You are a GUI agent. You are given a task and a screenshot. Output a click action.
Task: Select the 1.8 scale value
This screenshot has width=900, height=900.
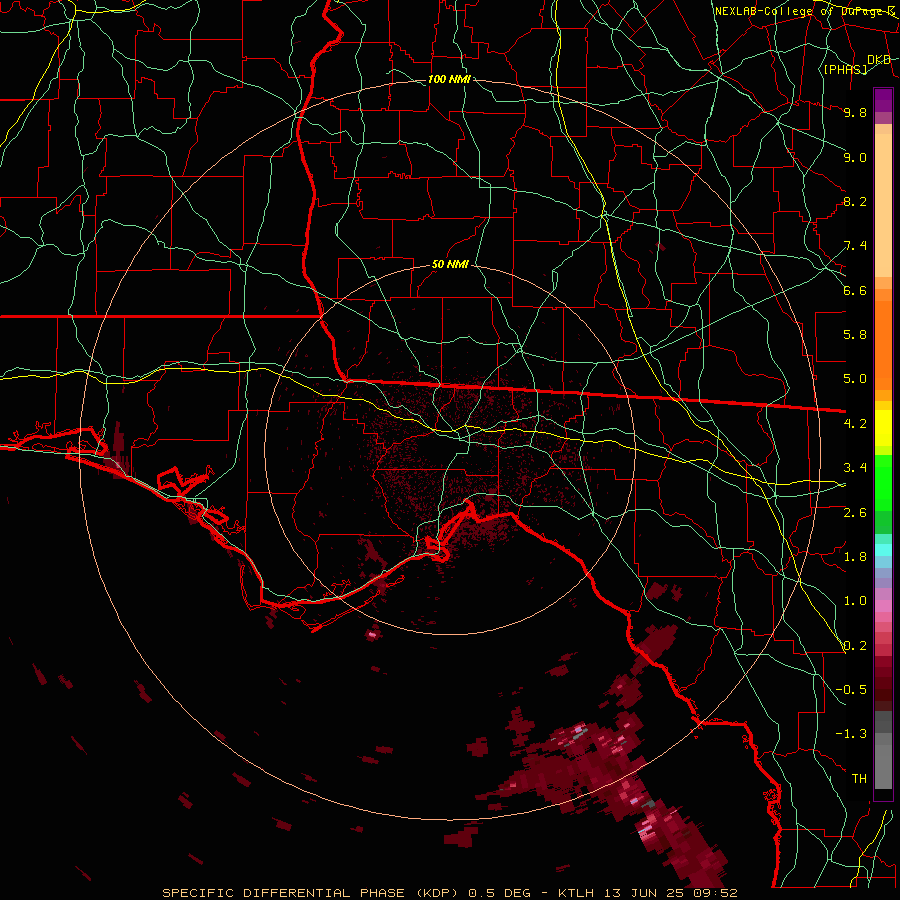(855, 557)
